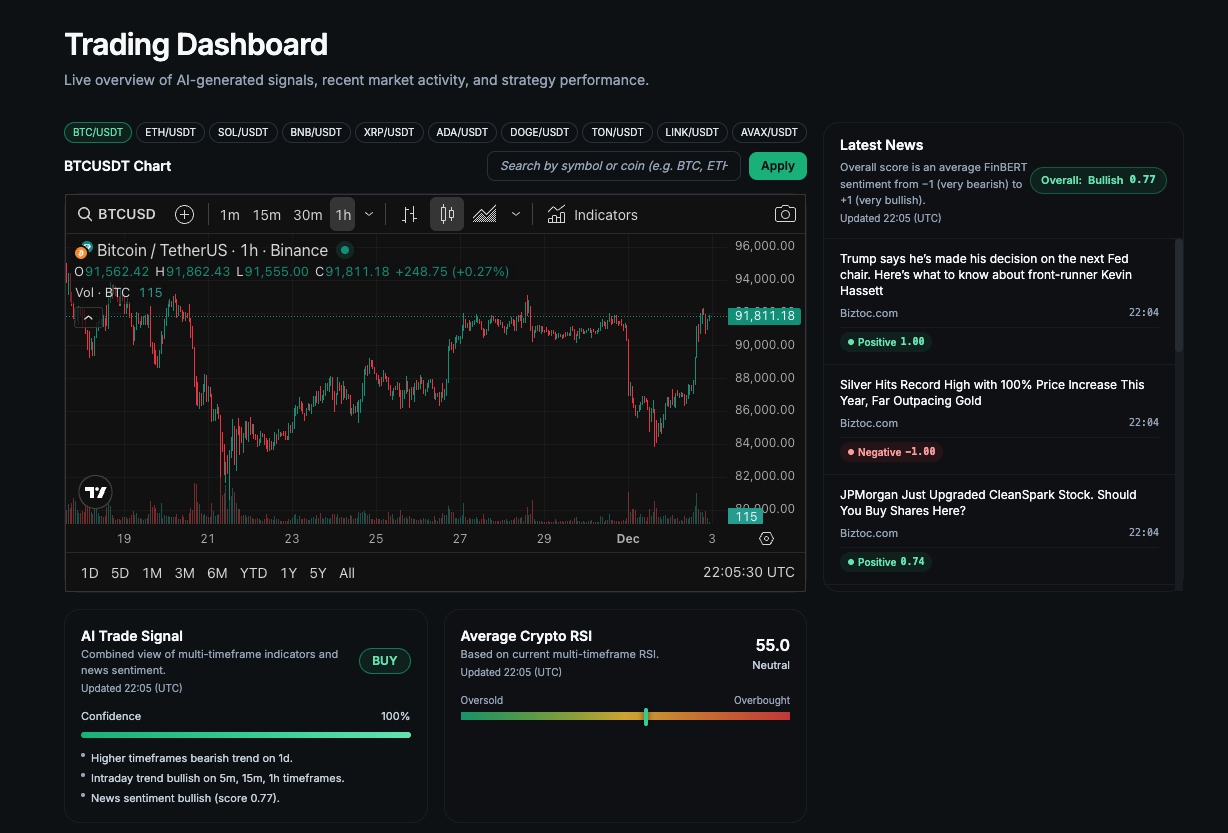Click the TradingView logo watermark on the chart
1228x833 pixels.
95,491
